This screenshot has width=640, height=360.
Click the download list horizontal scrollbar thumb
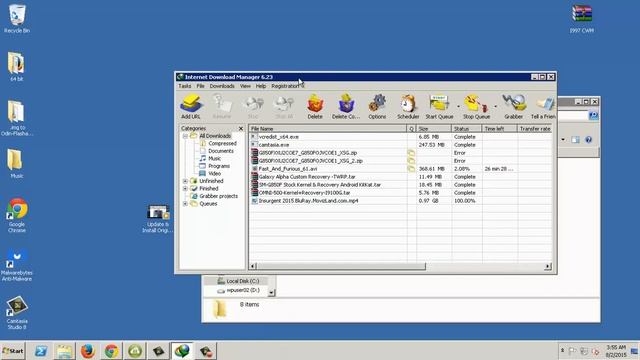click(x=341, y=266)
